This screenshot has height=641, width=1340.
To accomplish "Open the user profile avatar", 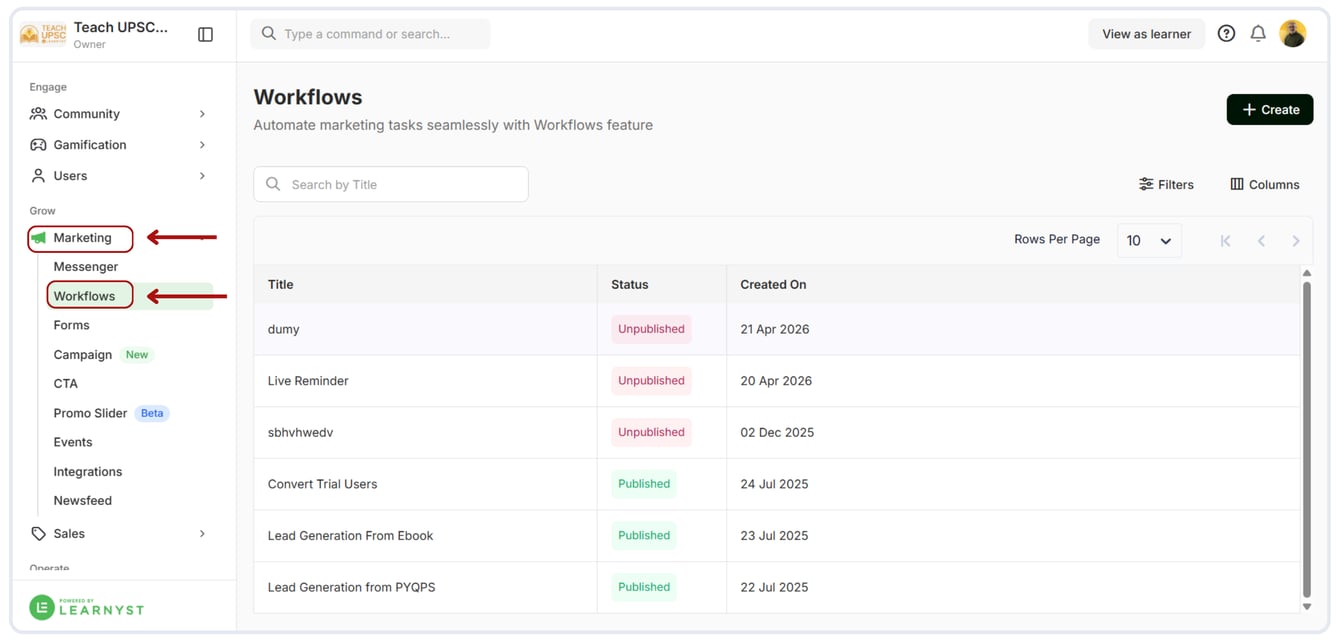I will point(1293,34).
